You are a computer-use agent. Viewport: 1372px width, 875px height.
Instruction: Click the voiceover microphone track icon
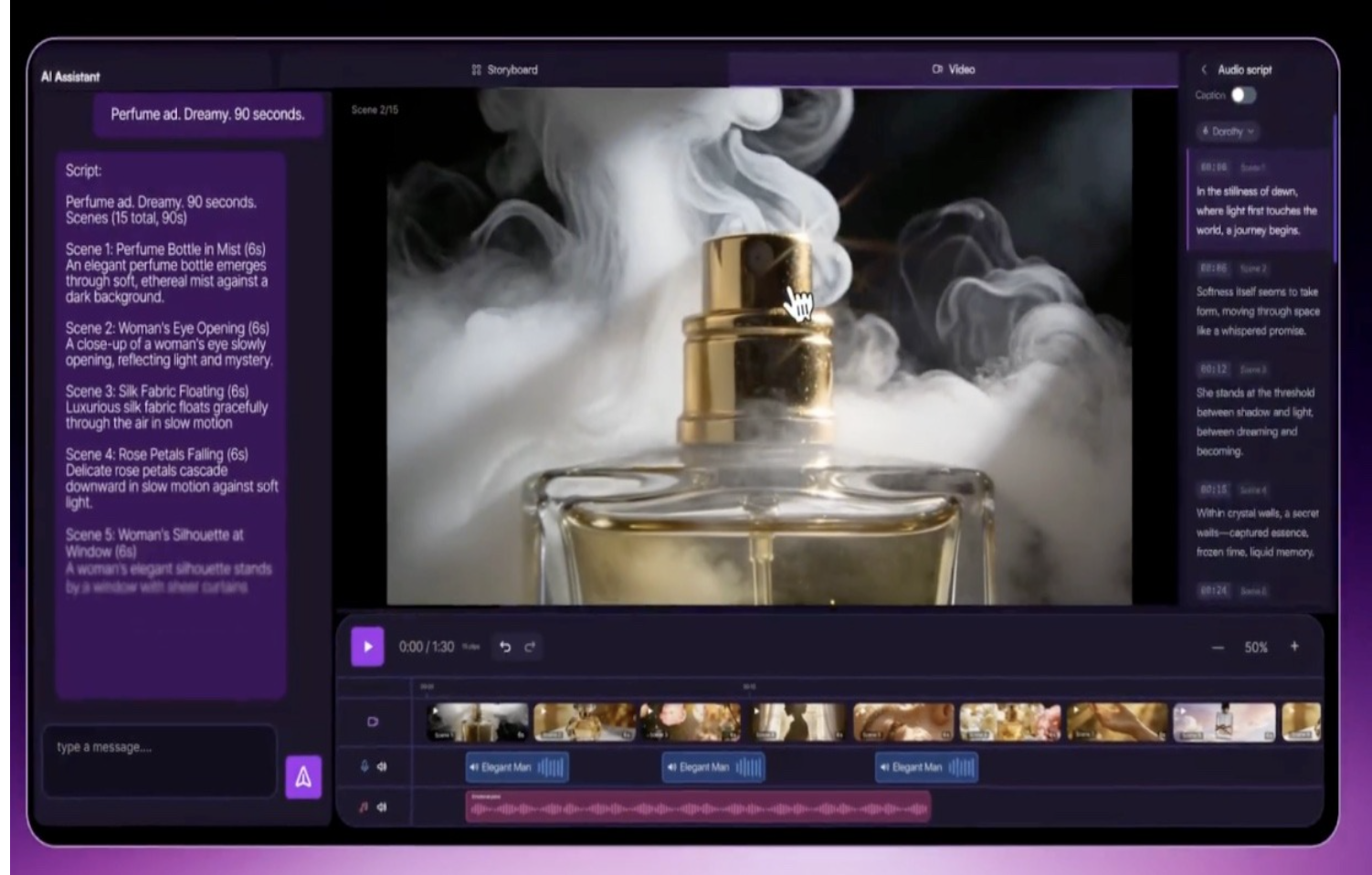(364, 766)
